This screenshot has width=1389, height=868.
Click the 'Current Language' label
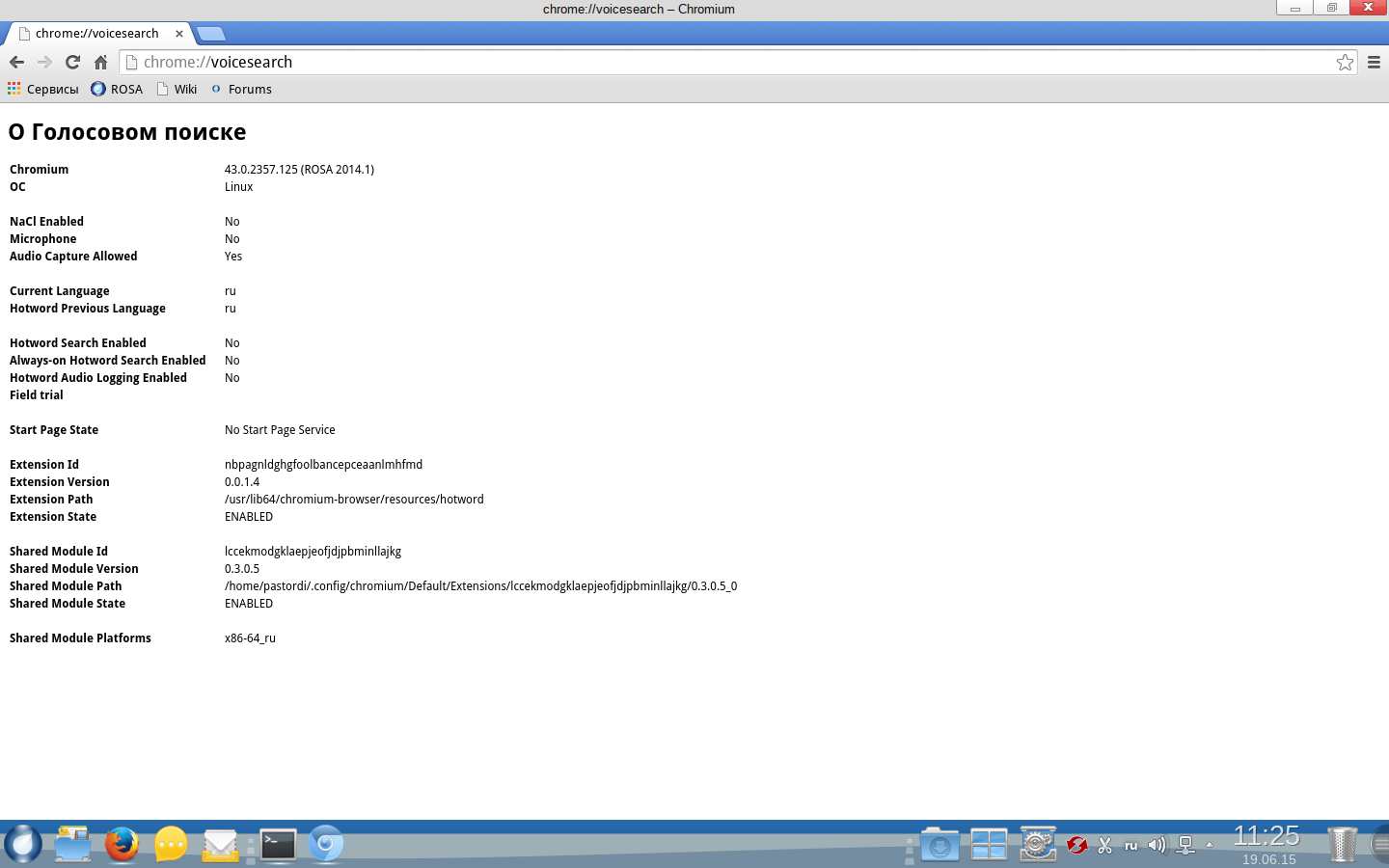coord(60,291)
